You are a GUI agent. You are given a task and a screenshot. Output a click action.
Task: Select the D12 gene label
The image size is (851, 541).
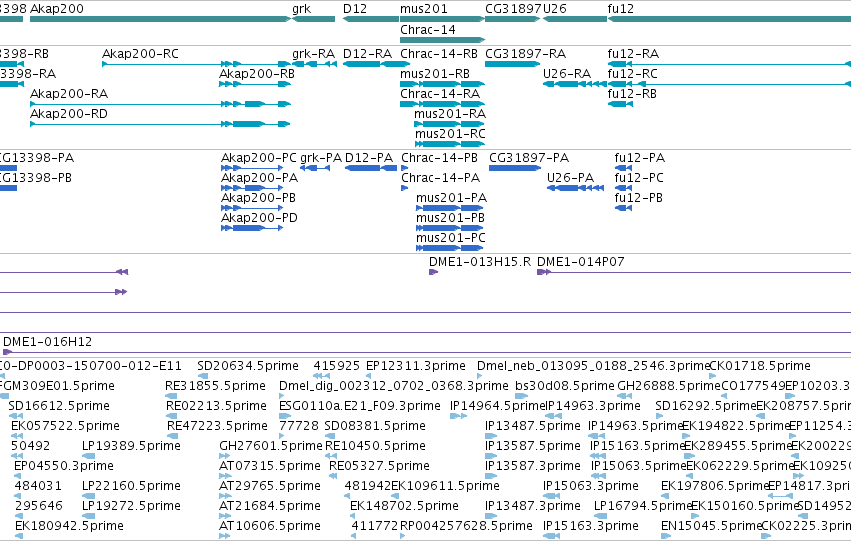point(355,9)
